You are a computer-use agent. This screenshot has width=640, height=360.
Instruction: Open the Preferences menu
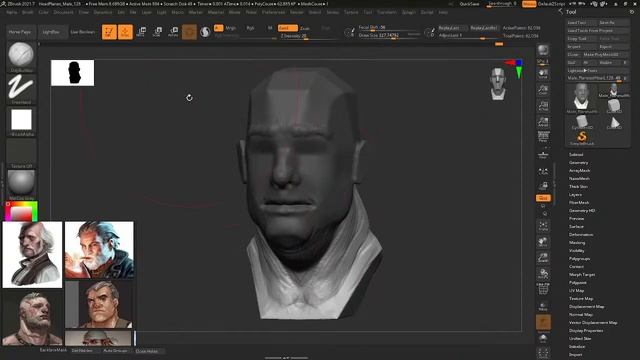[x=273, y=12]
